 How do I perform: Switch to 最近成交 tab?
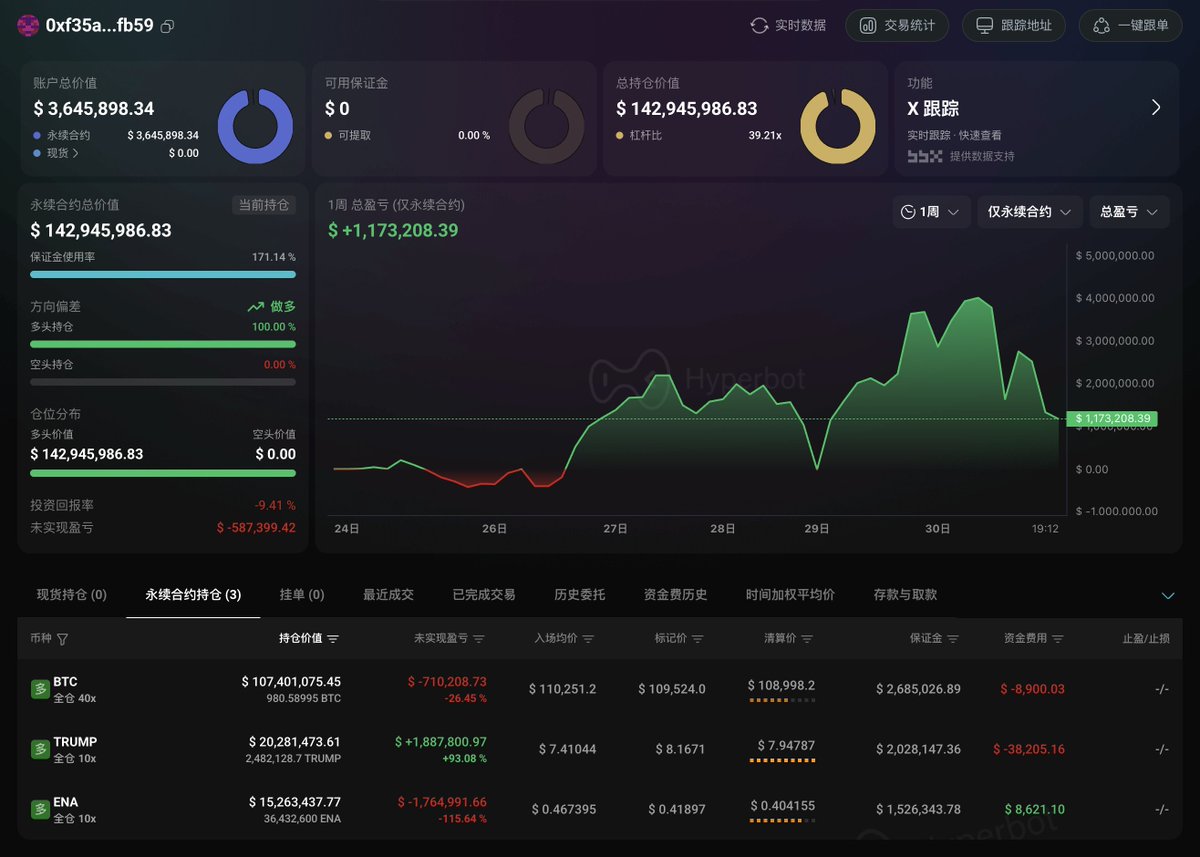[x=388, y=595]
